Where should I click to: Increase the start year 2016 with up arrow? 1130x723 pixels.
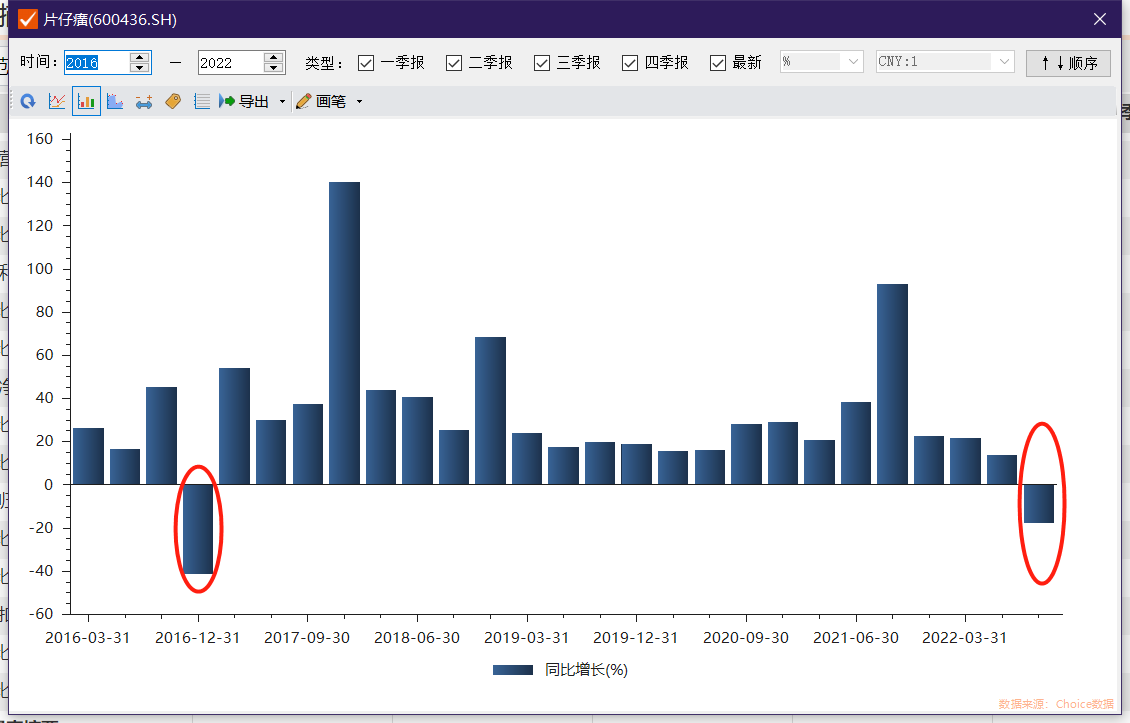pos(139,57)
